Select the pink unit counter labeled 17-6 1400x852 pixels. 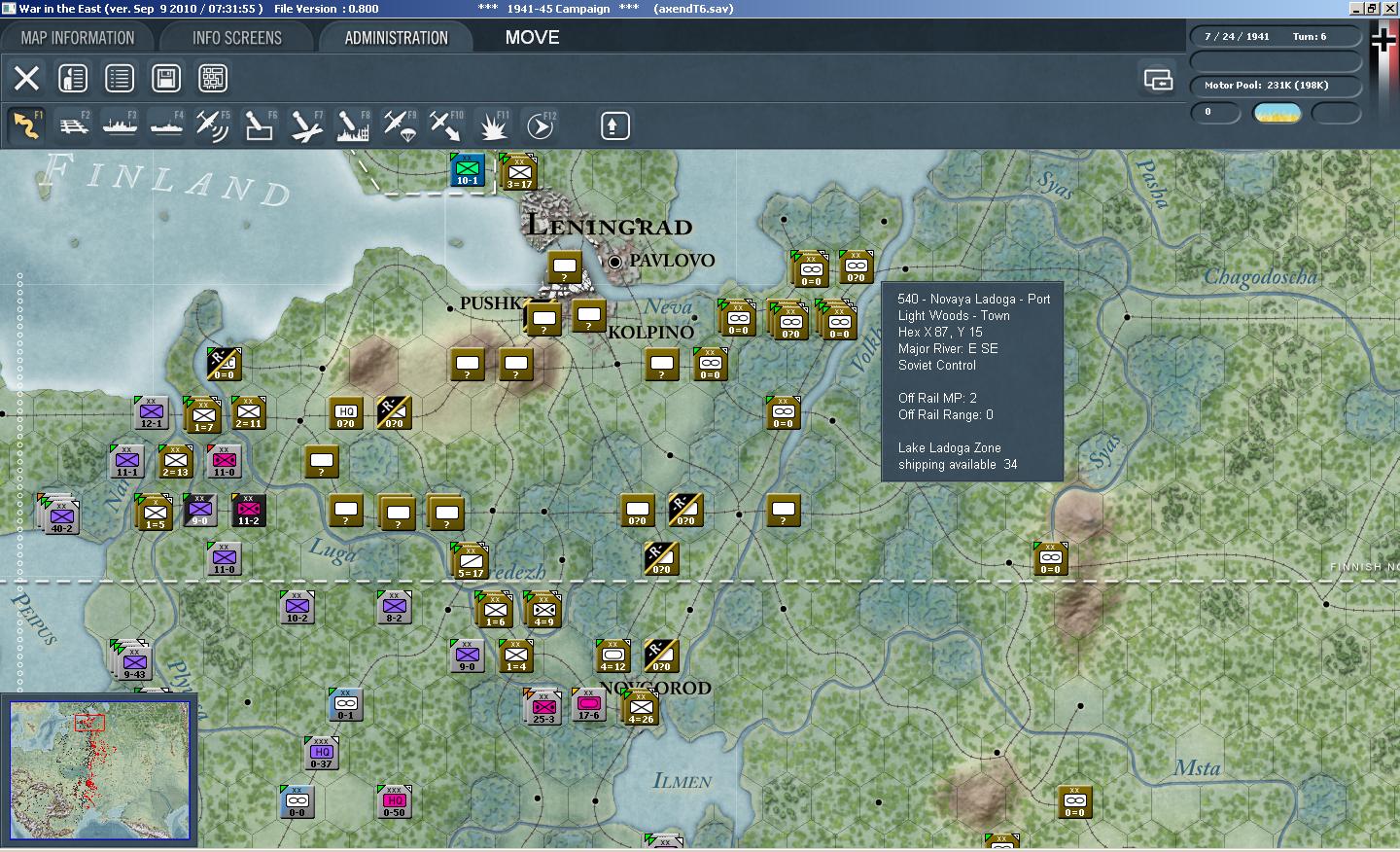pyautogui.click(x=588, y=704)
